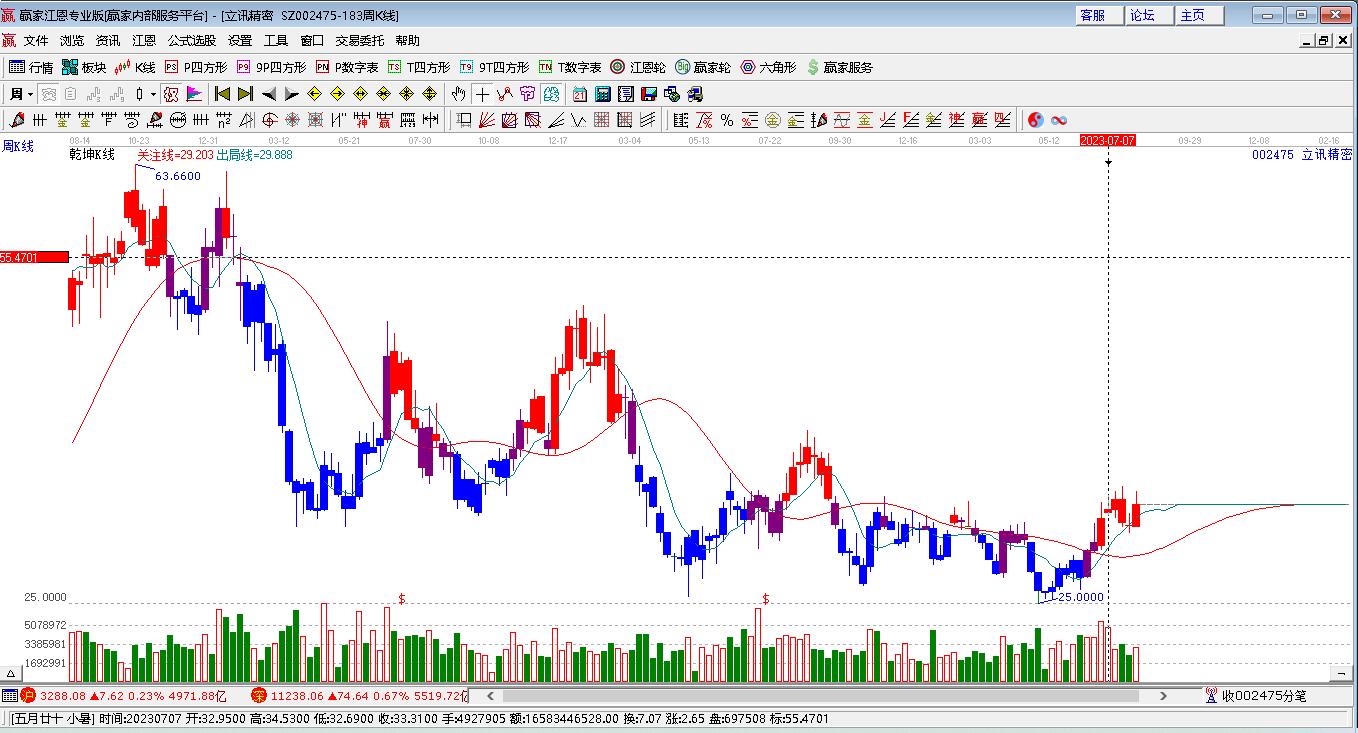
Task: Open the 交易委托 menu
Action: click(359, 41)
